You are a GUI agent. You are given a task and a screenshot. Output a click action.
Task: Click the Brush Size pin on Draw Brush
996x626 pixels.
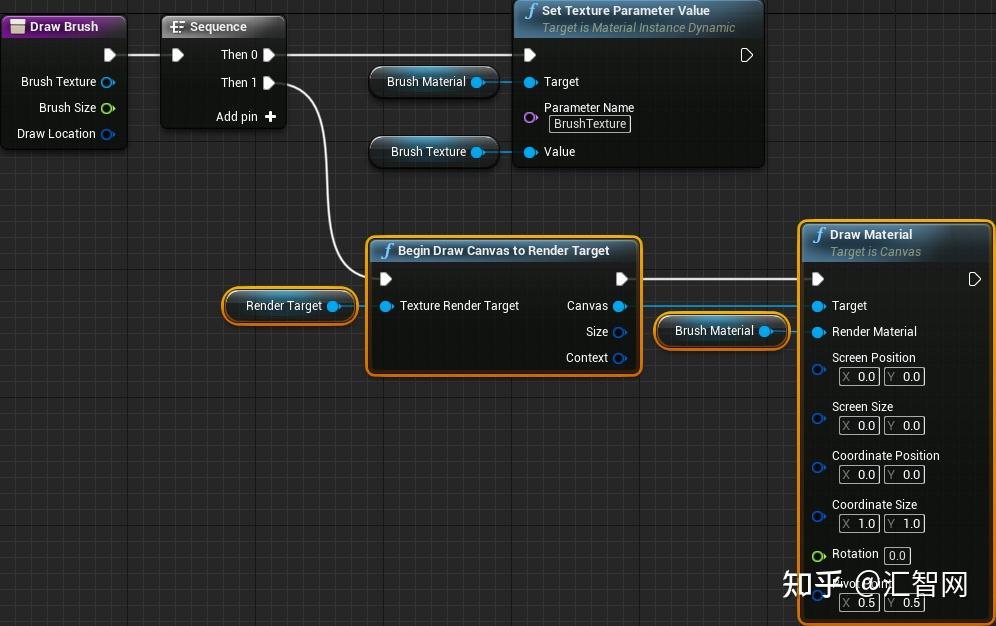pyautogui.click(x=108, y=108)
